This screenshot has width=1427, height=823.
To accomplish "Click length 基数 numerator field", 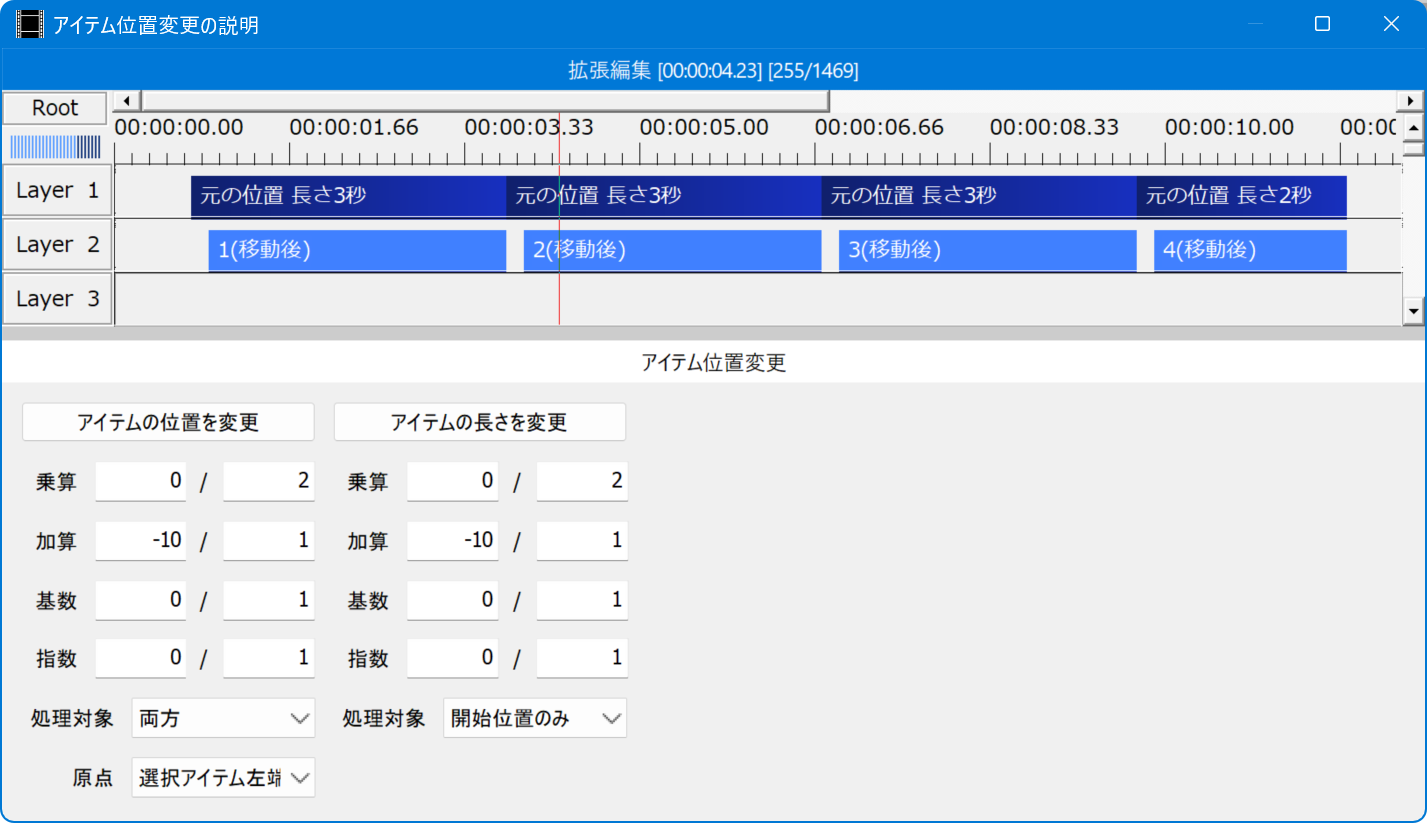I will pyautogui.click(x=453, y=600).
